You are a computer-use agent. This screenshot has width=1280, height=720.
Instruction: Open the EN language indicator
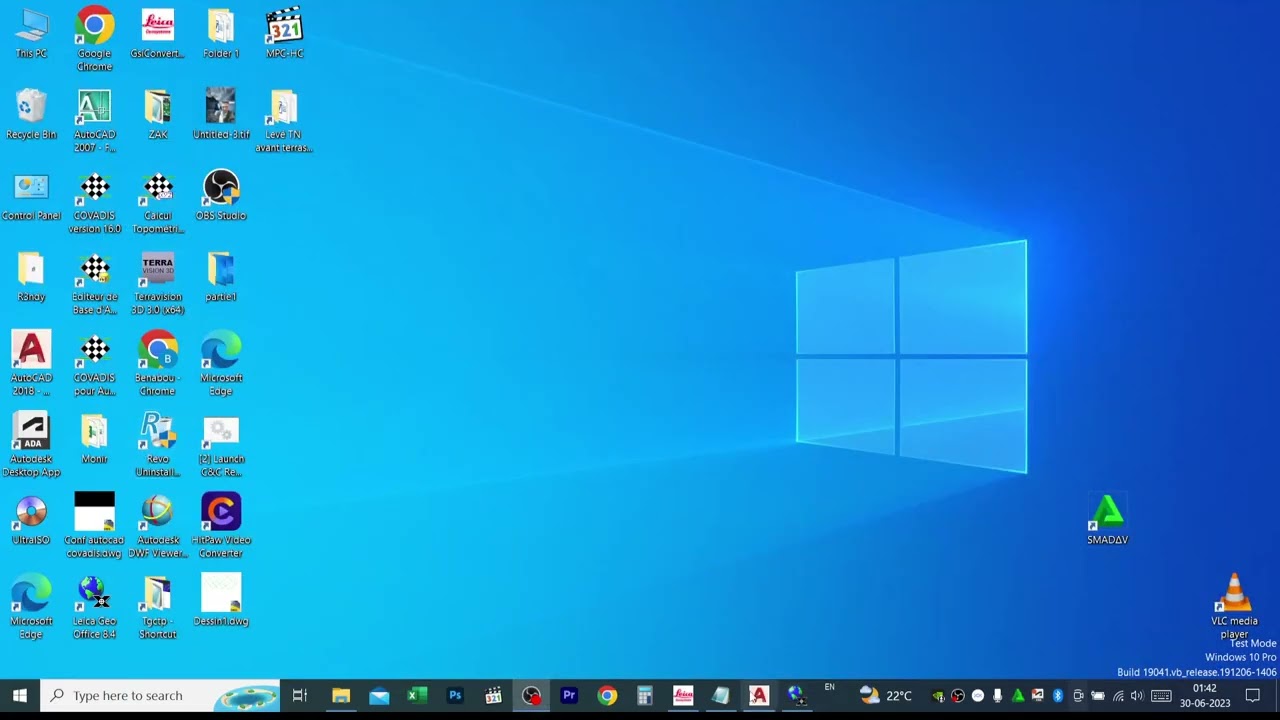click(x=829, y=688)
